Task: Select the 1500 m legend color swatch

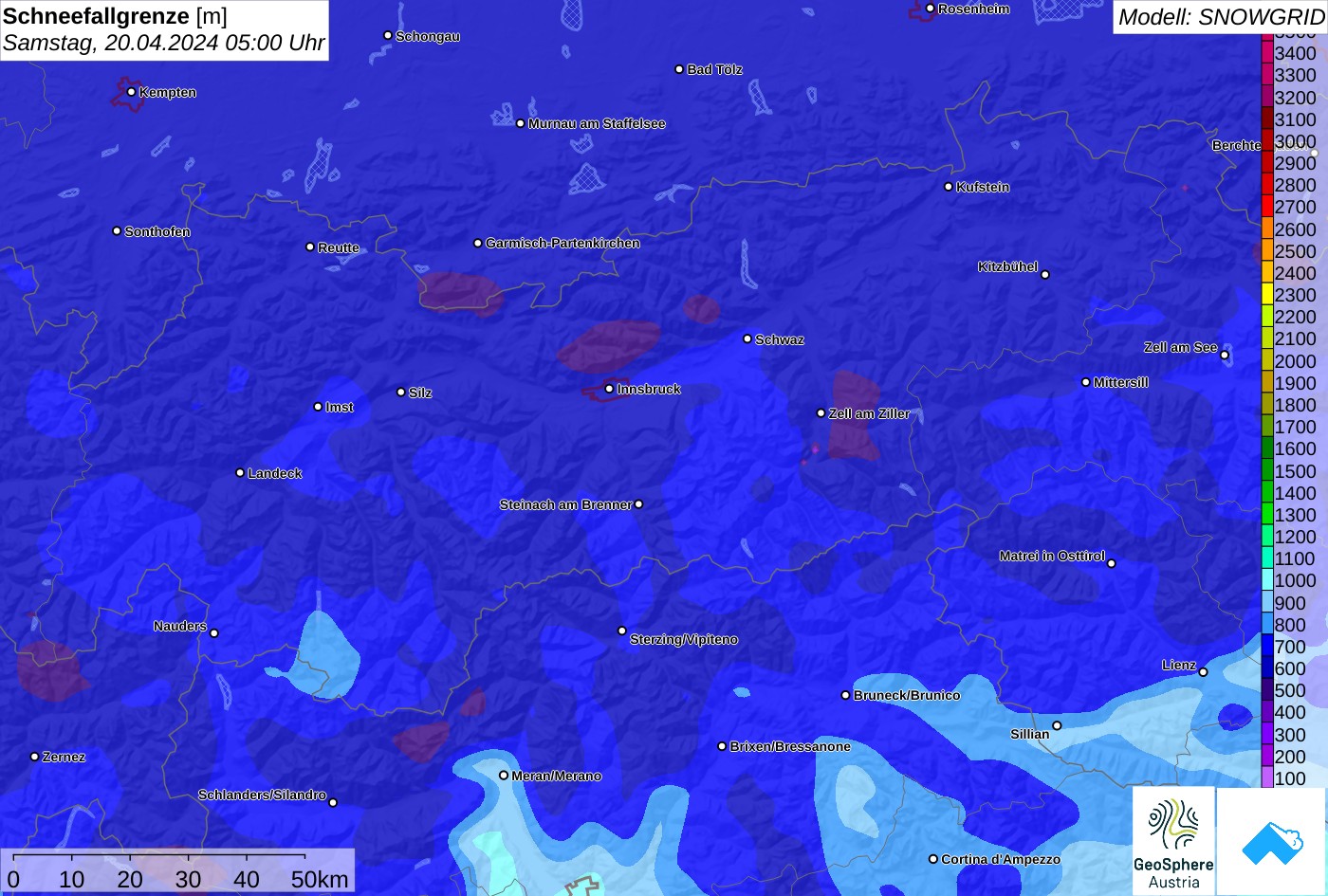Action: pos(1266,471)
